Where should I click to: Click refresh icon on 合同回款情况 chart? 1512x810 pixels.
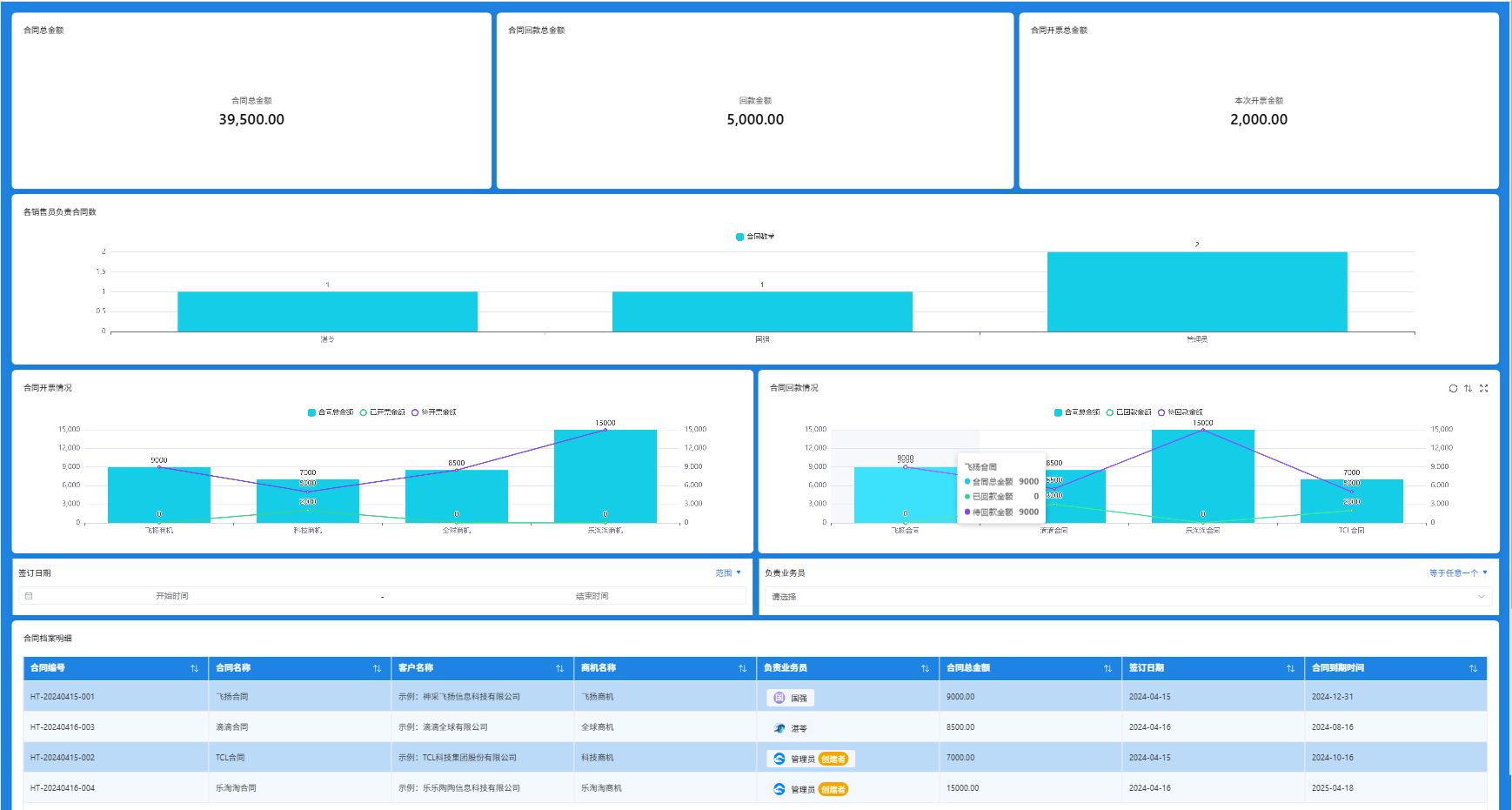pos(1453,389)
